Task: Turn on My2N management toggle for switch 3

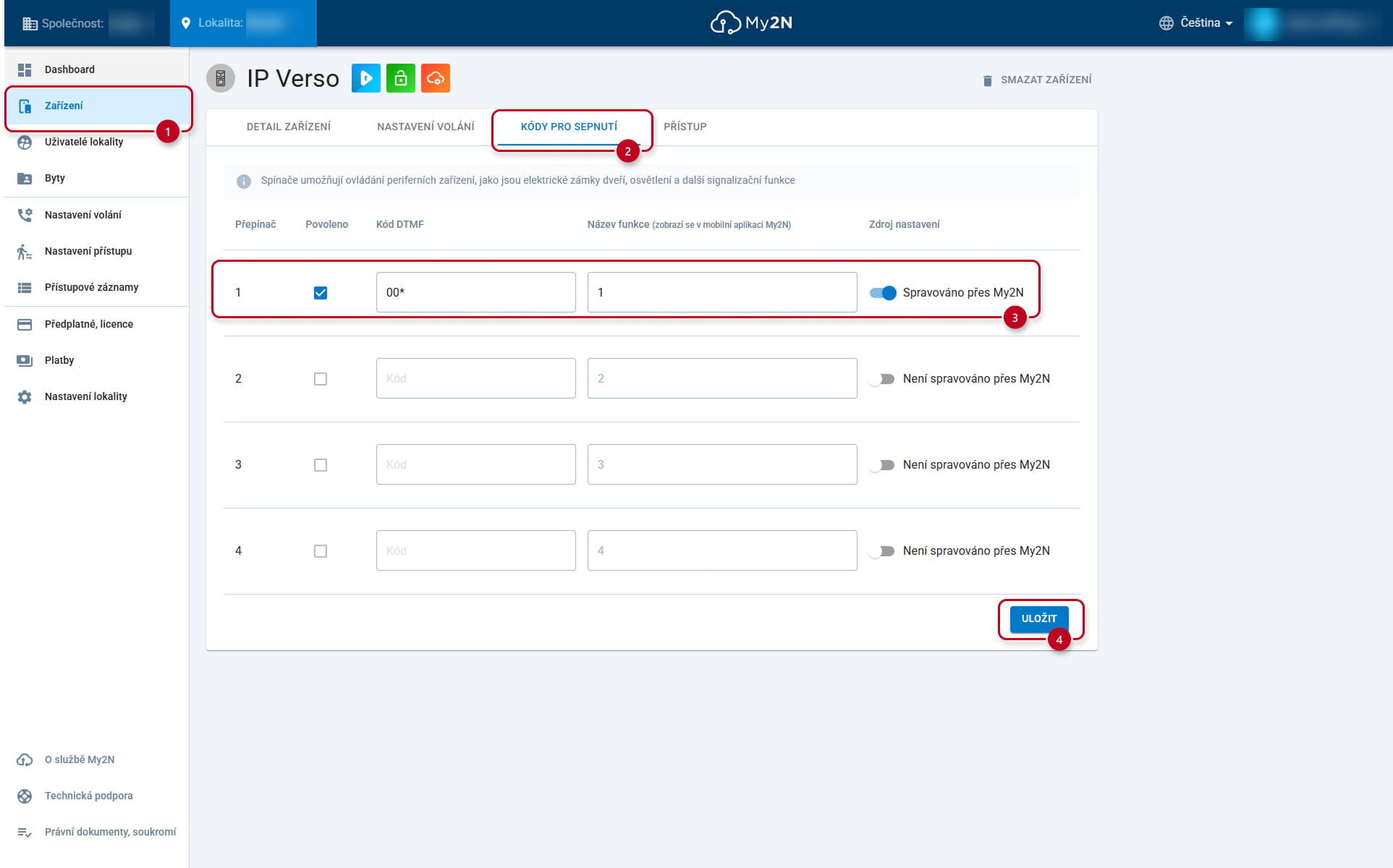Action: (x=882, y=465)
